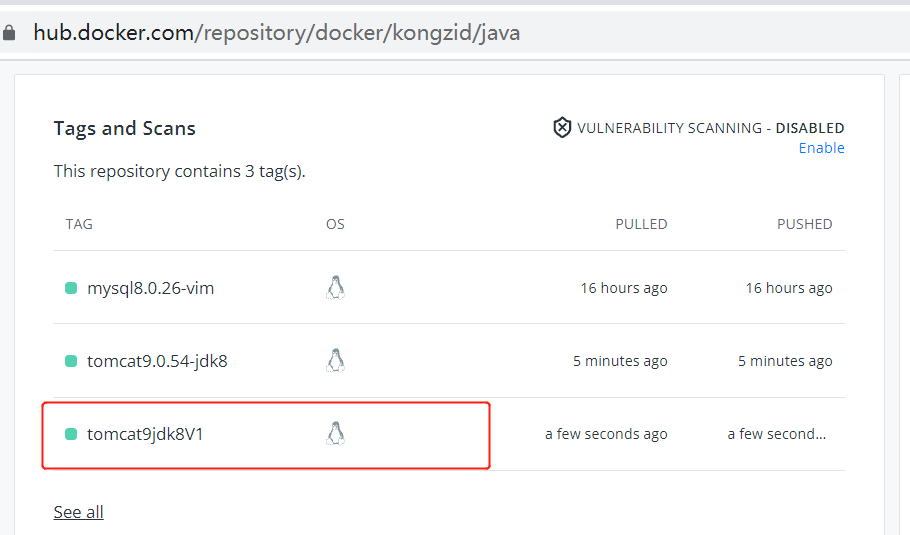Click the green status dot beside tomcat9jdk8V1
The image size is (910, 535).
71,434
